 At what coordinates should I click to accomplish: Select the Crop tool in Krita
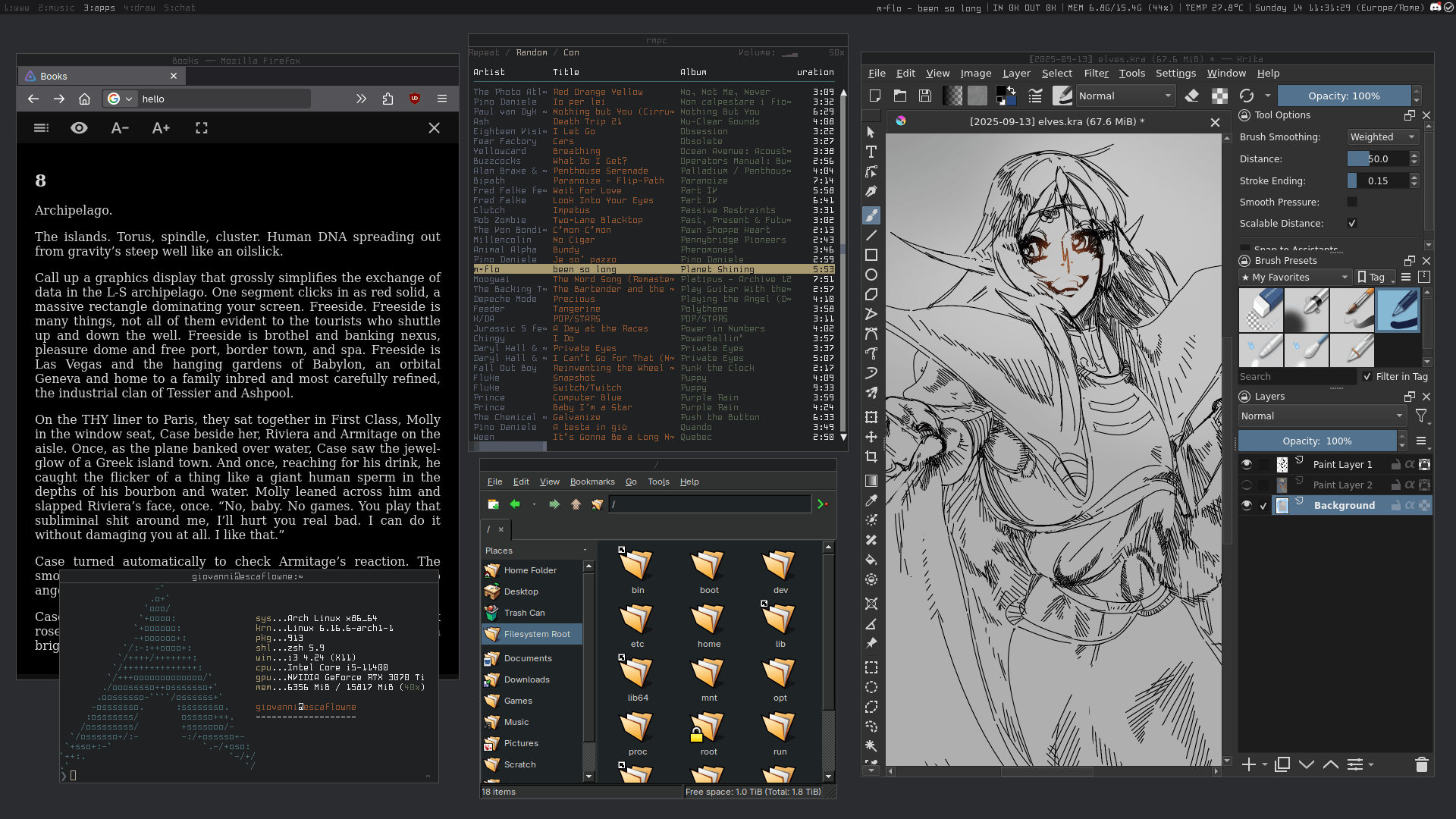[x=871, y=457]
